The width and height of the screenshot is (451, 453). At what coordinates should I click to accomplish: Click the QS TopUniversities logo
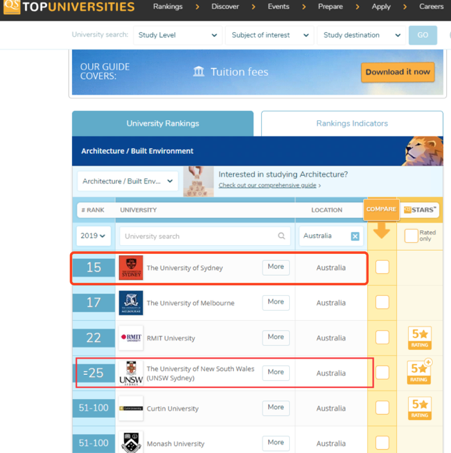coord(69,7)
